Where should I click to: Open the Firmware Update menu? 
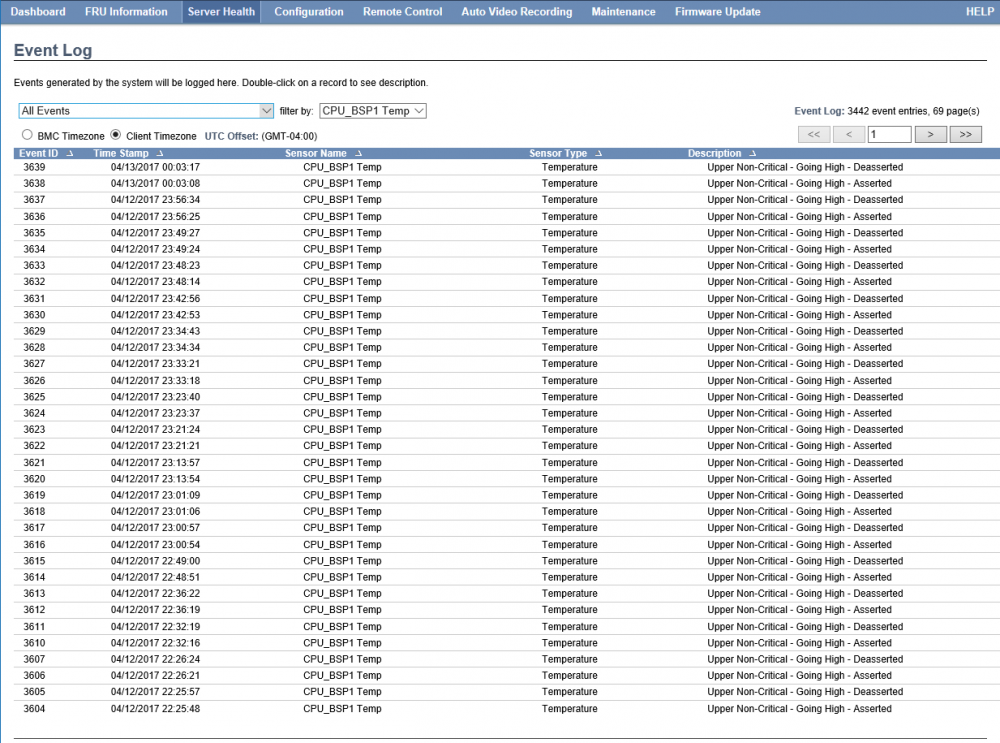click(x=717, y=11)
